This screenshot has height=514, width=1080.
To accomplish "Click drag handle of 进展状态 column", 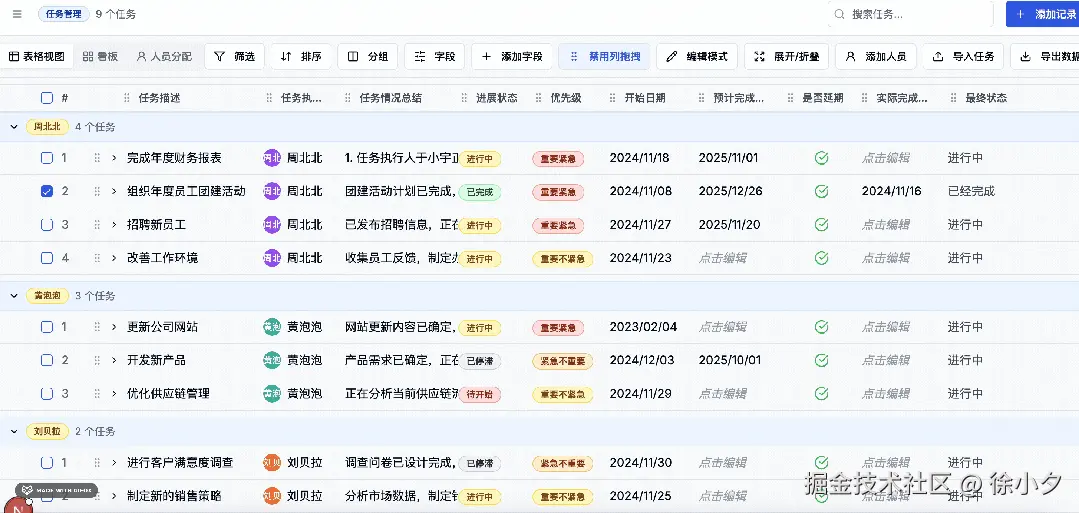I will click(464, 98).
